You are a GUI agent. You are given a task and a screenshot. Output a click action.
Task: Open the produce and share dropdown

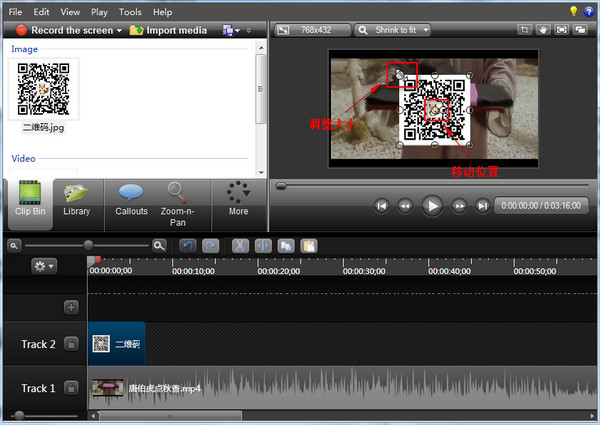[x=231, y=30]
